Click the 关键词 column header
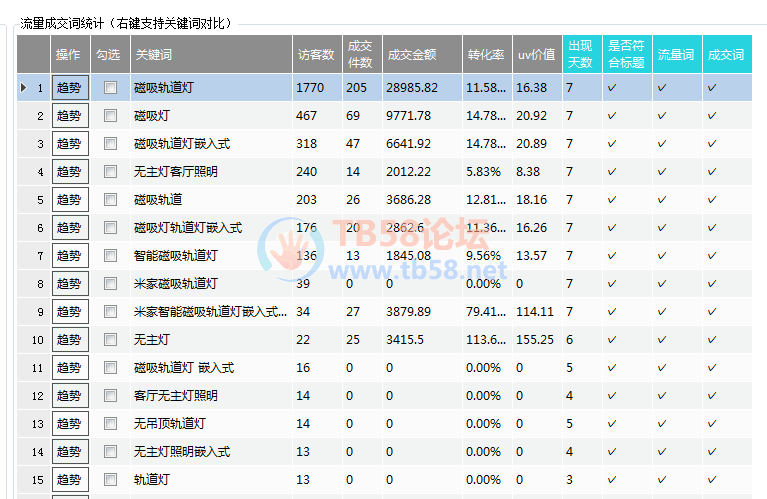Image resolution: width=767 pixels, height=499 pixels. click(x=209, y=54)
